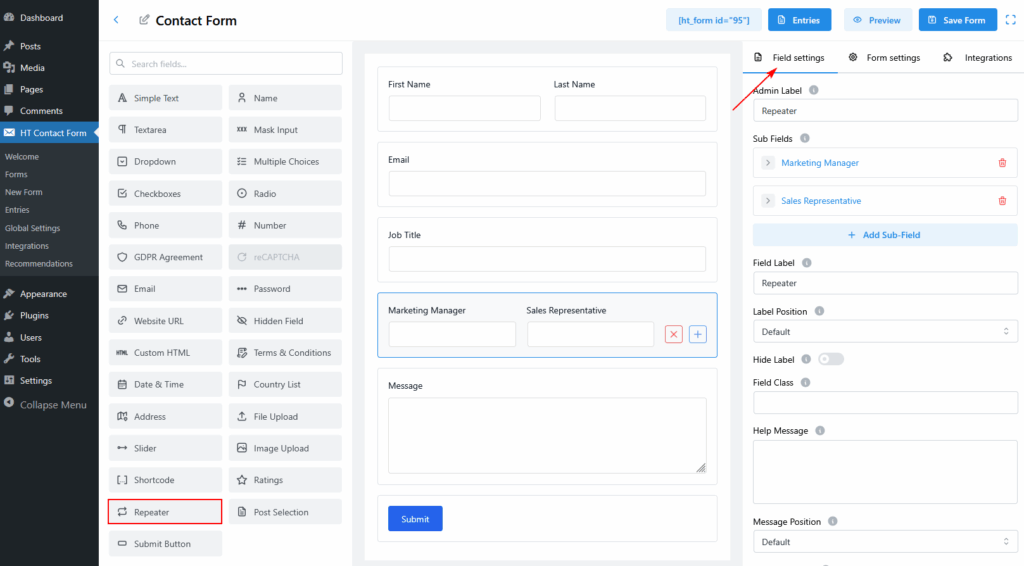Image resolution: width=1024 pixels, height=566 pixels.
Task: Toggle the Hide Label switch
Action: 830,359
